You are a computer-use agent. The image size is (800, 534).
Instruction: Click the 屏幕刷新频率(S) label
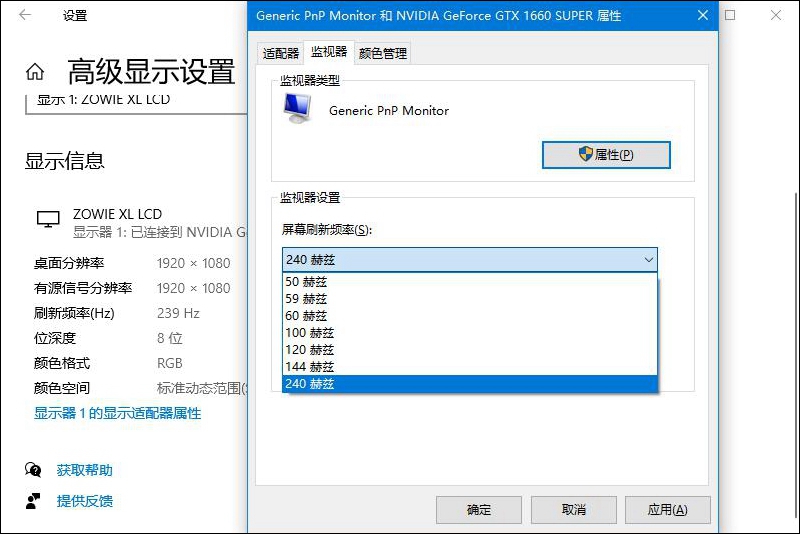point(327,230)
